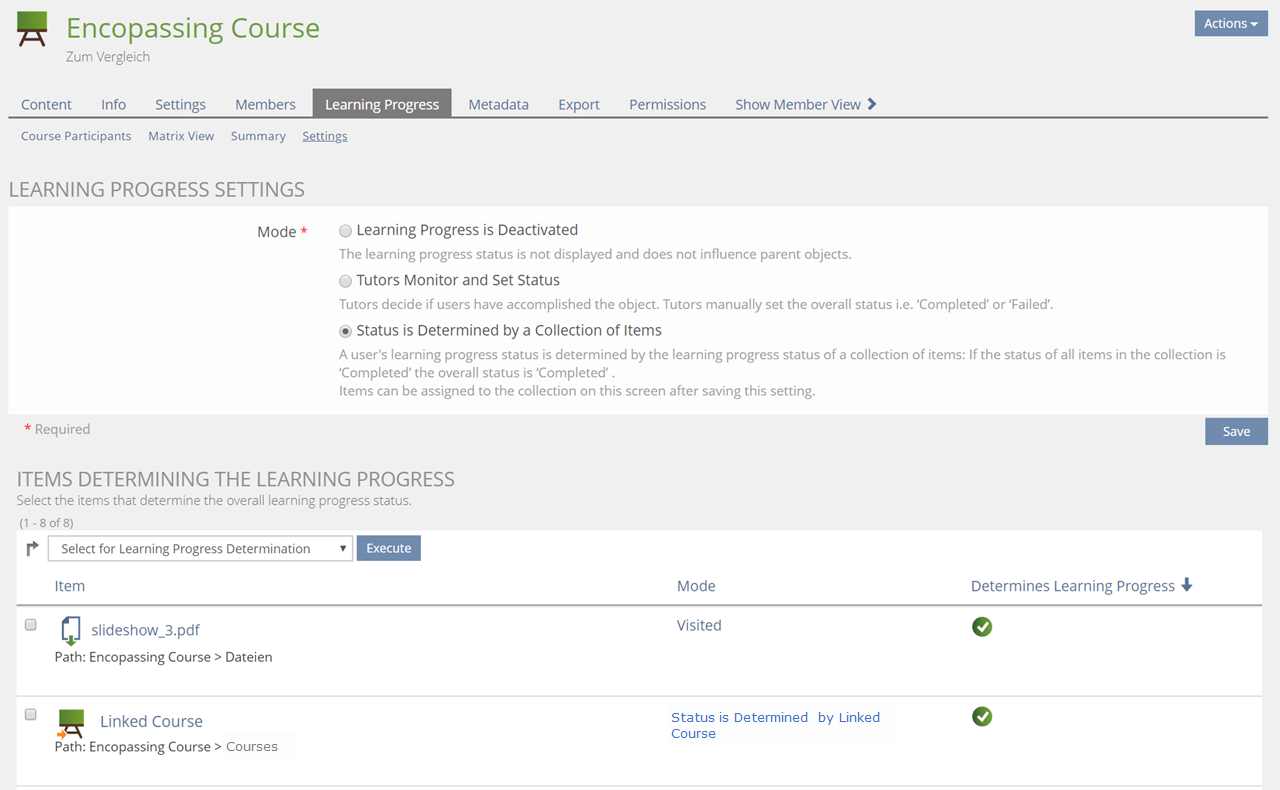Switch to the Members tab
Image resolution: width=1280 pixels, height=790 pixels.
pos(265,104)
